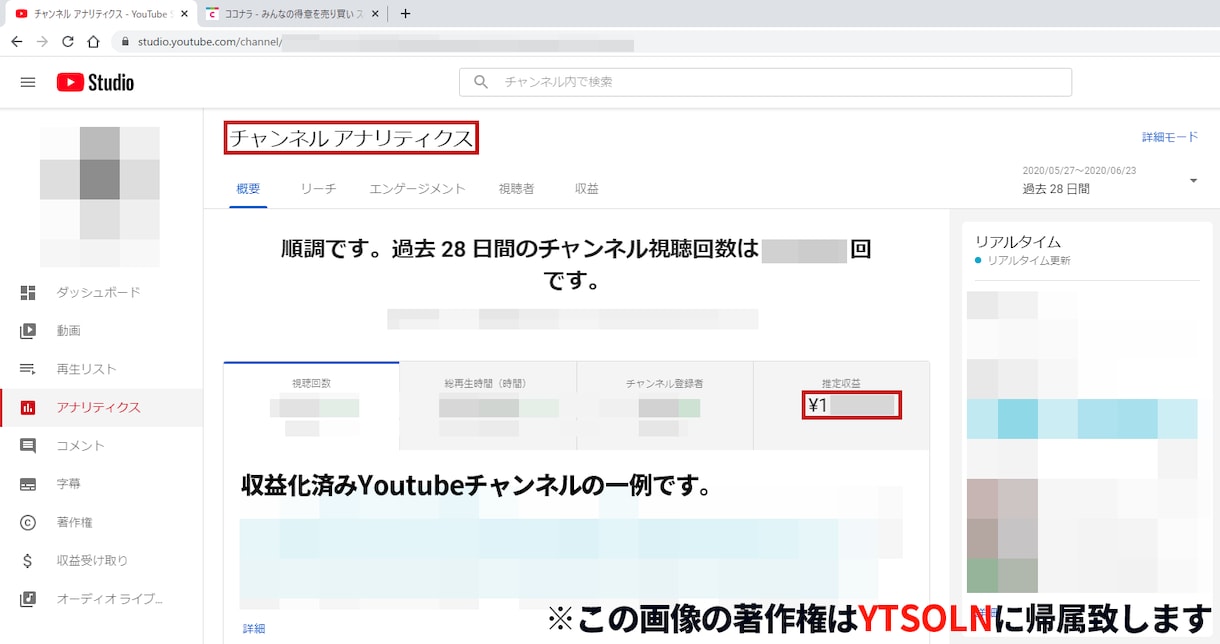Open 再生リスト in the sidebar
Screen dimensions: 1220x644
pyautogui.click(x=101, y=369)
